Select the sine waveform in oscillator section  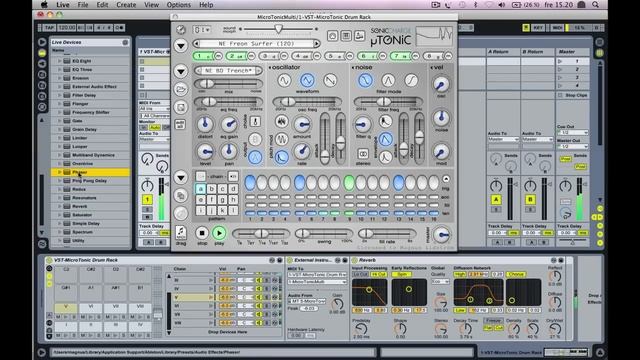coord(284,80)
